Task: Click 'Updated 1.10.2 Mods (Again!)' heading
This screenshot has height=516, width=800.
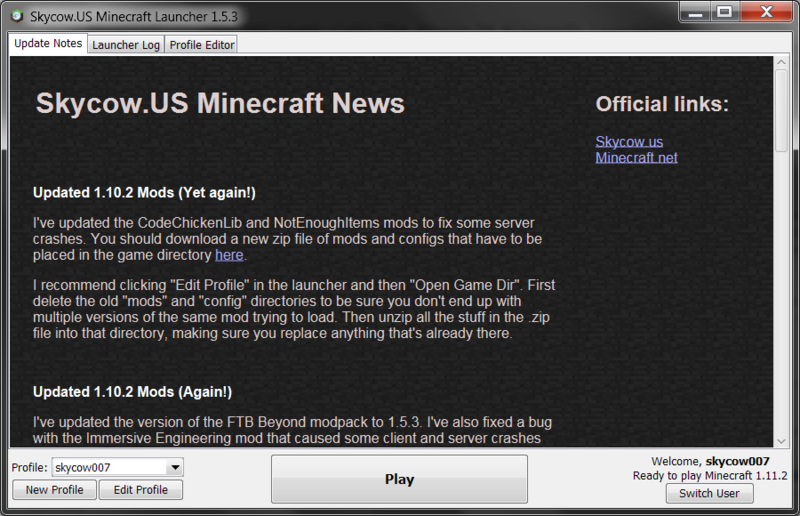Action: pyautogui.click(x=133, y=391)
